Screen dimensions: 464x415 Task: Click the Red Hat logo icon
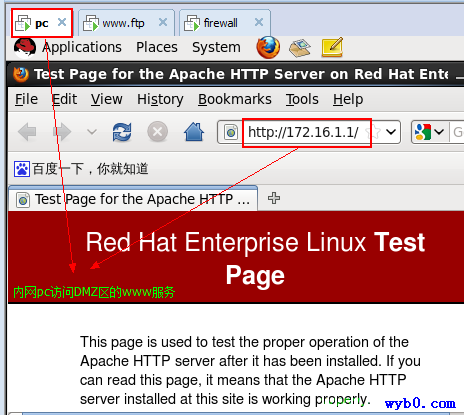click(25, 48)
